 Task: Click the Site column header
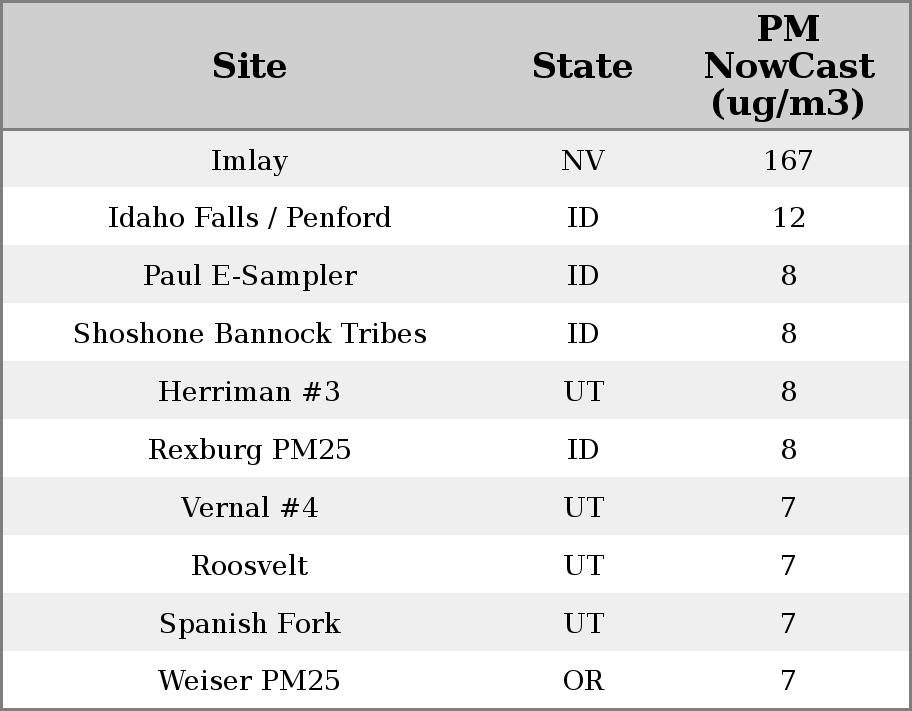(x=249, y=67)
